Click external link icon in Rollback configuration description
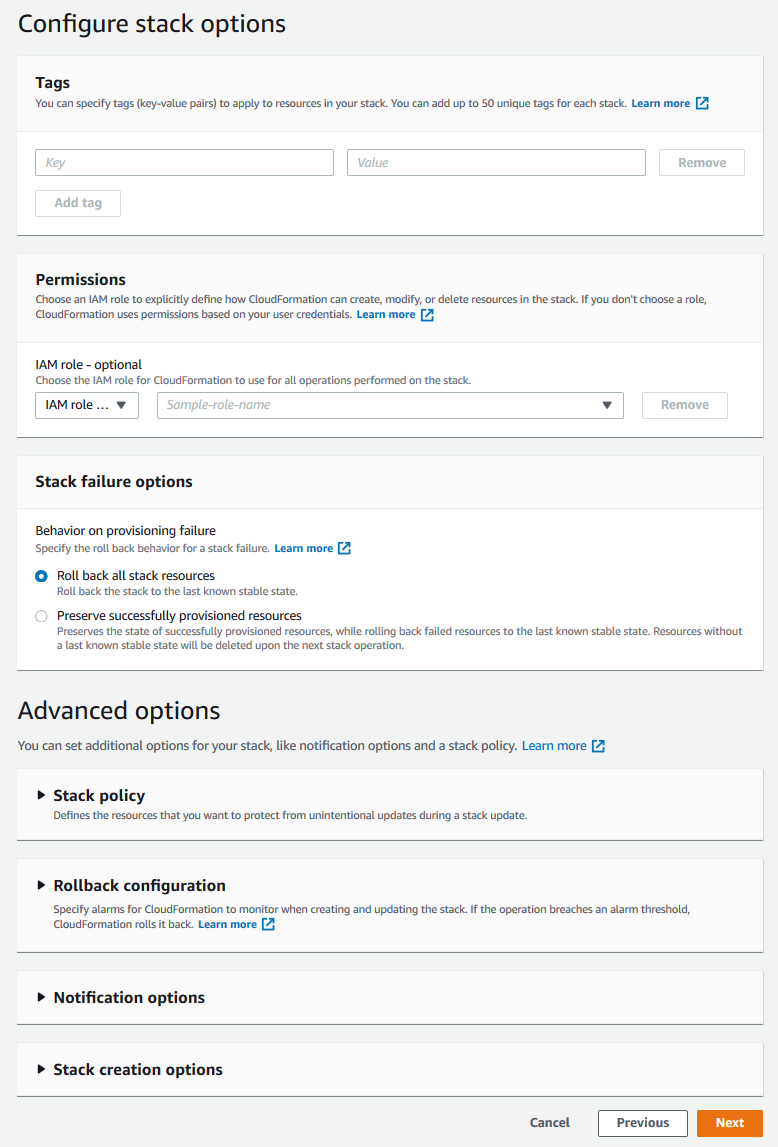Image resolution: width=778 pixels, height=1147 pixels. (x=266, y=924)
